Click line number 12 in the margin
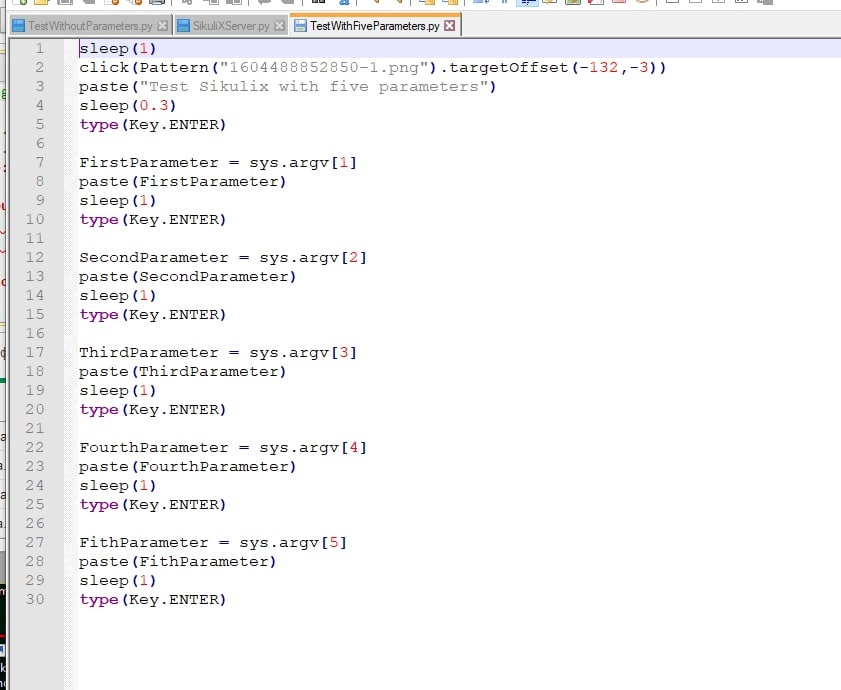 [x=35, y=258]
